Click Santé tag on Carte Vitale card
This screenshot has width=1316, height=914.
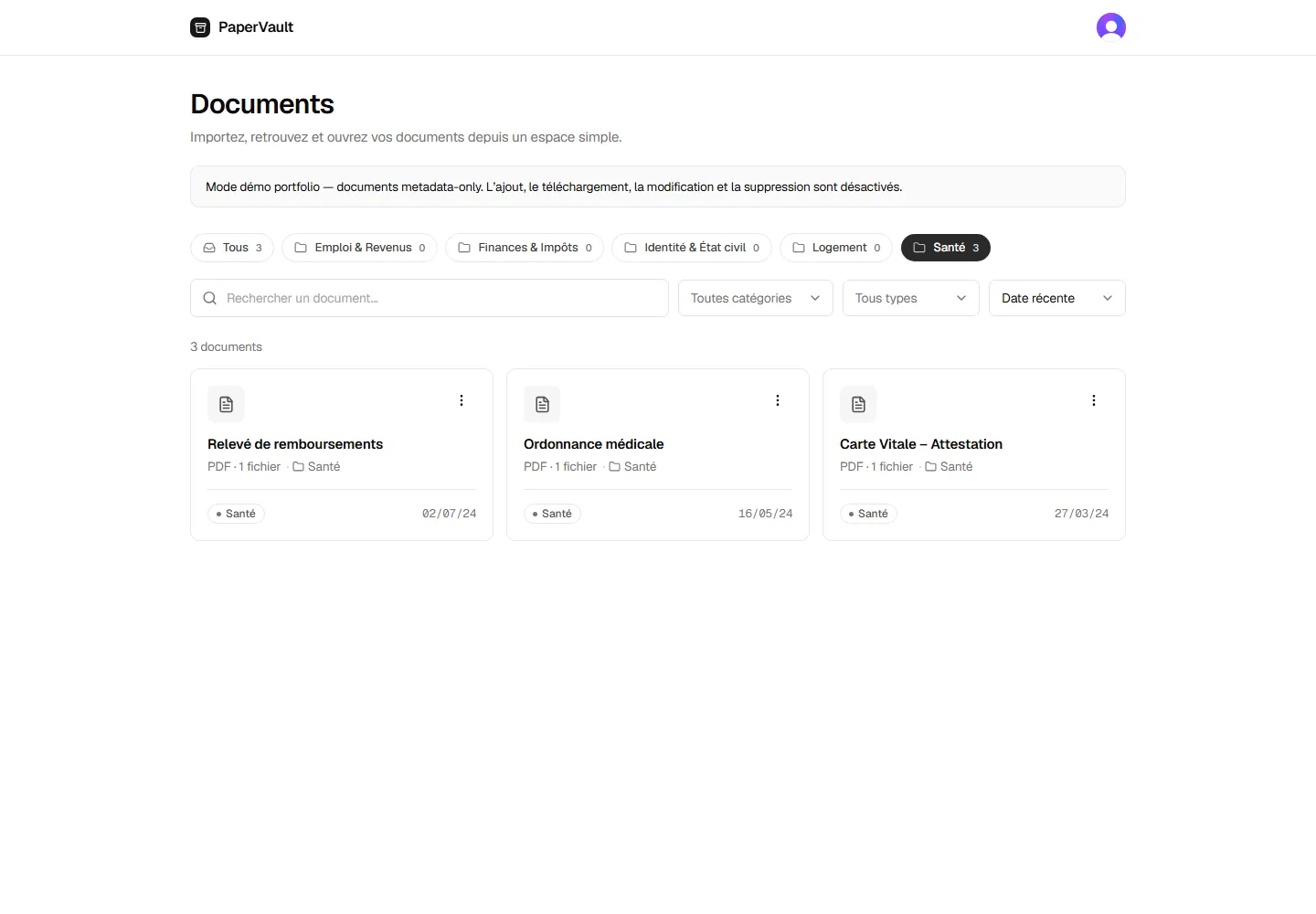coord(868,514)
